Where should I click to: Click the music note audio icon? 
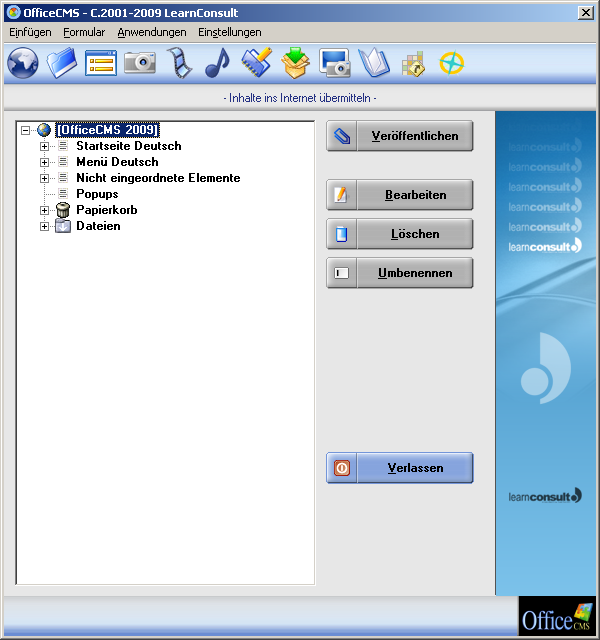[x=218, y=63]
